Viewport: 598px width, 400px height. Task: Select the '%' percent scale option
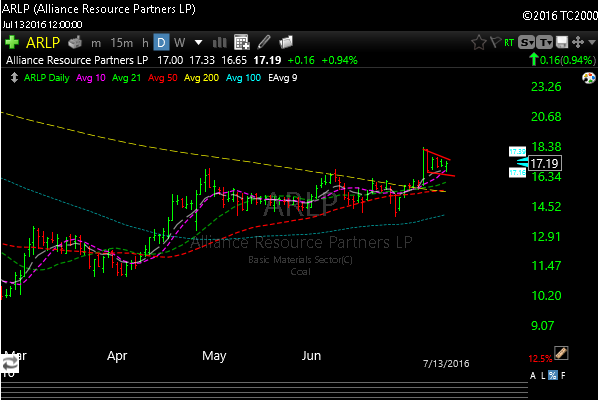coord(553,376)
